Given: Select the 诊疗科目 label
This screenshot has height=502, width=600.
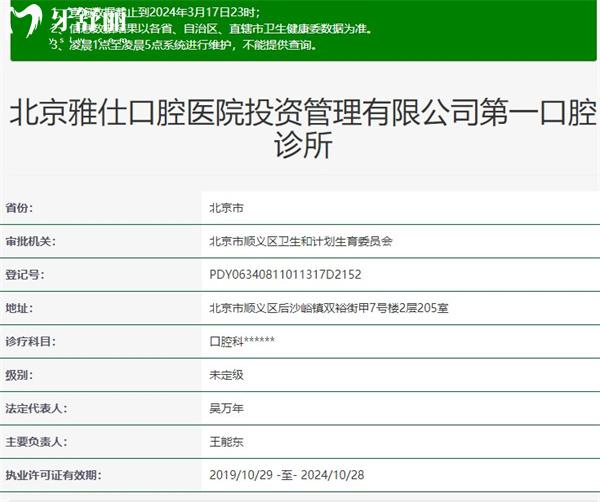Looking at the screenshot, I should pyautogui.click(x=30, y=341).
